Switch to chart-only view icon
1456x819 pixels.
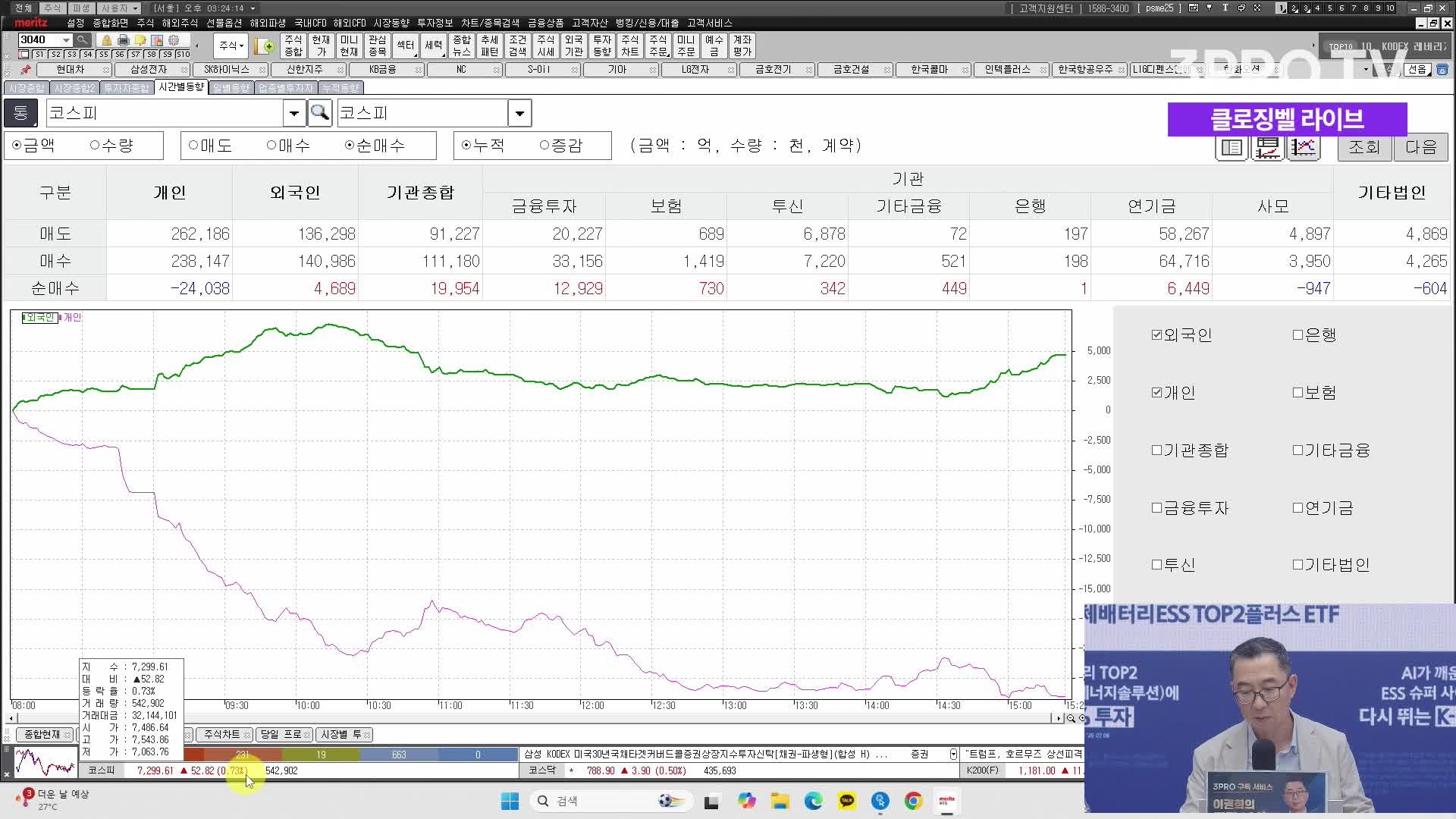[x=1303, y=147]
